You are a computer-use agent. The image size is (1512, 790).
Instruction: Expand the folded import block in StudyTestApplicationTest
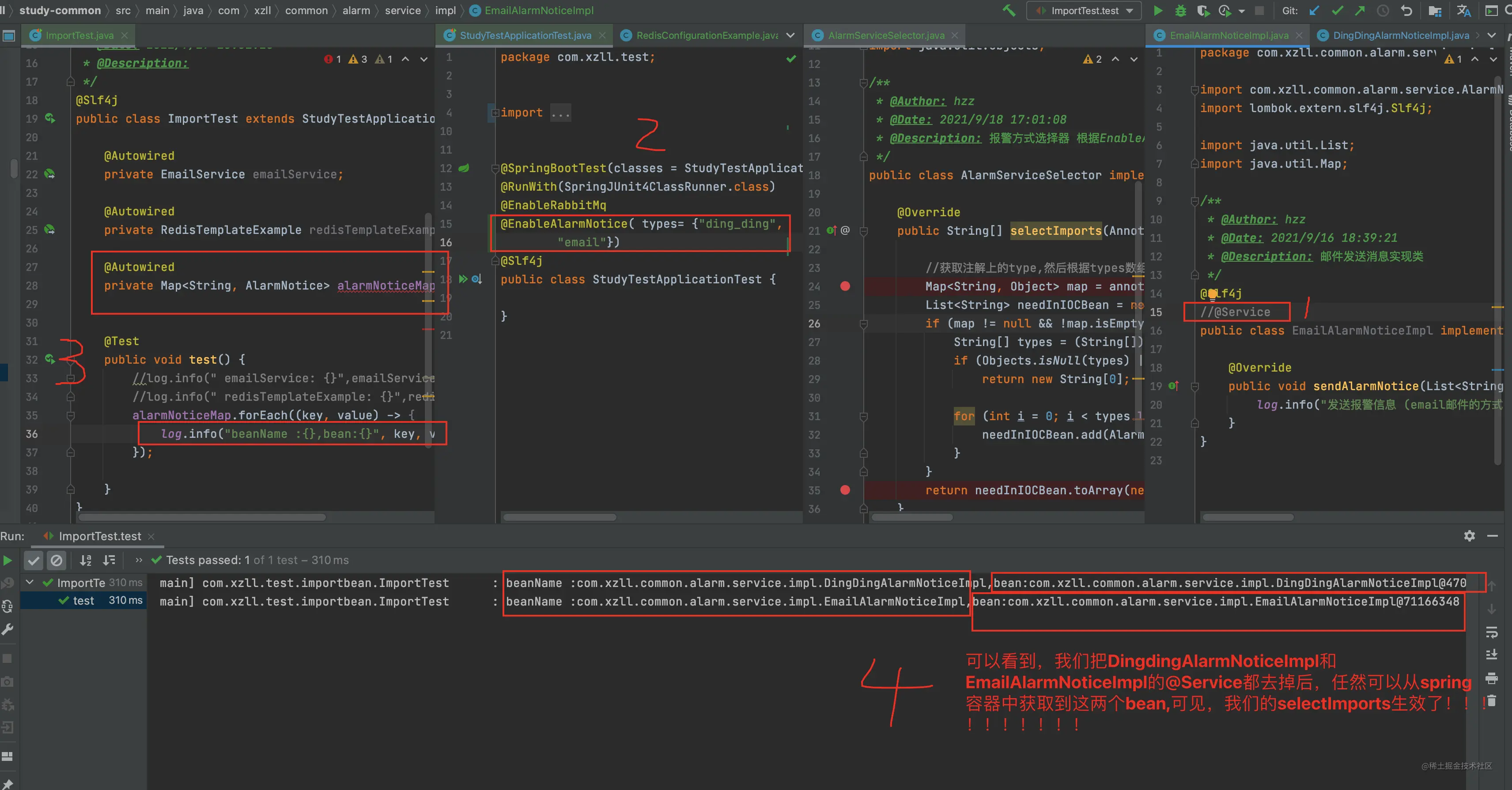[x=495, y=113]
